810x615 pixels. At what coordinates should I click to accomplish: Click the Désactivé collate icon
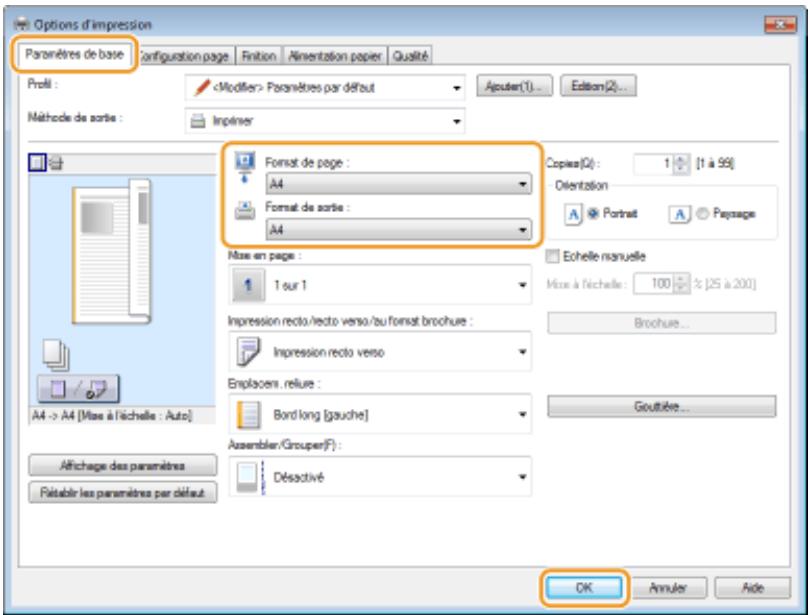pyautogui.click(x=251, y=477)
